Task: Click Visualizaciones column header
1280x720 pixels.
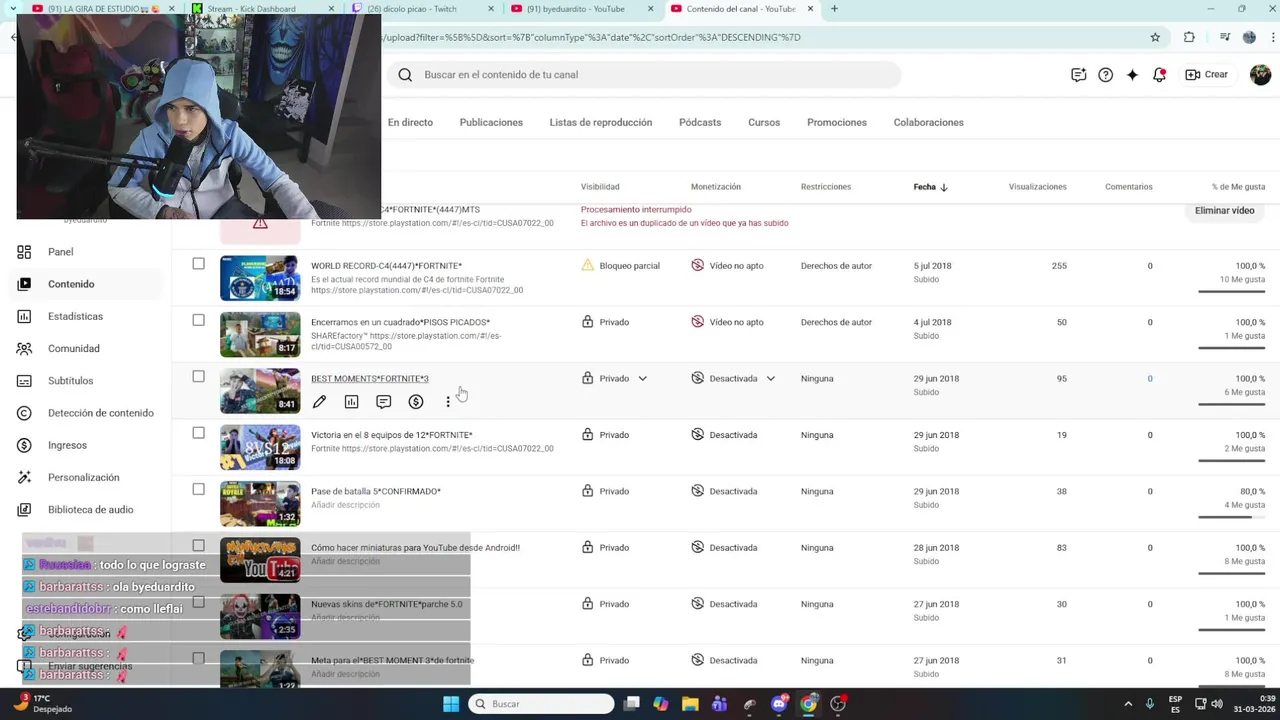Action: (1037, 187)
